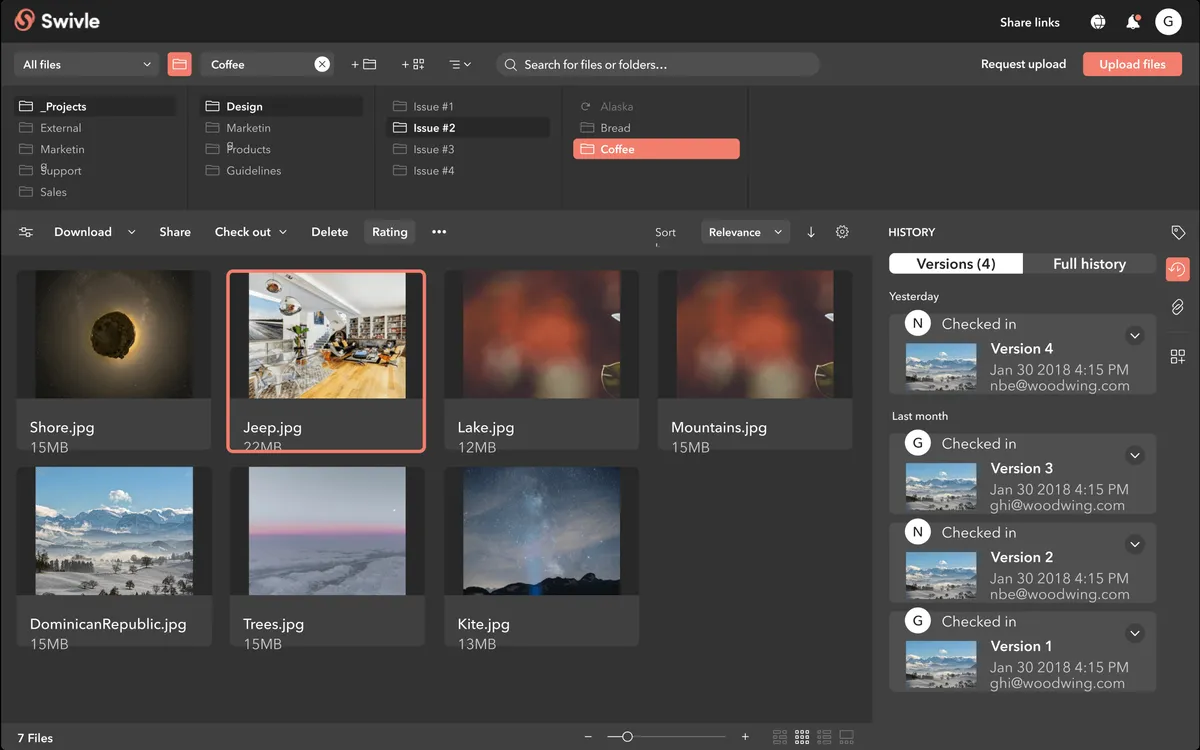The width and height of the screenshot is (1200, 750).
Task: Click the filter sliders icon
Action: point(26,232)
